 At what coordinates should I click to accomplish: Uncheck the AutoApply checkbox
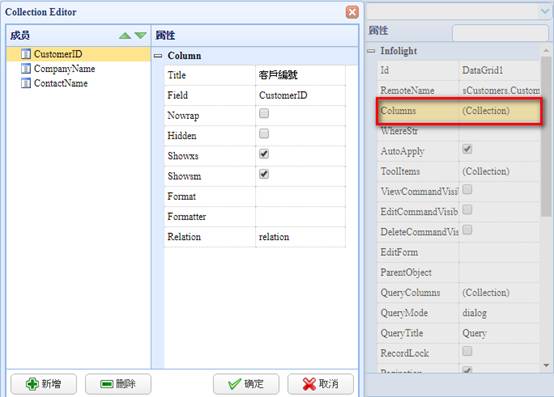[467, 149]
